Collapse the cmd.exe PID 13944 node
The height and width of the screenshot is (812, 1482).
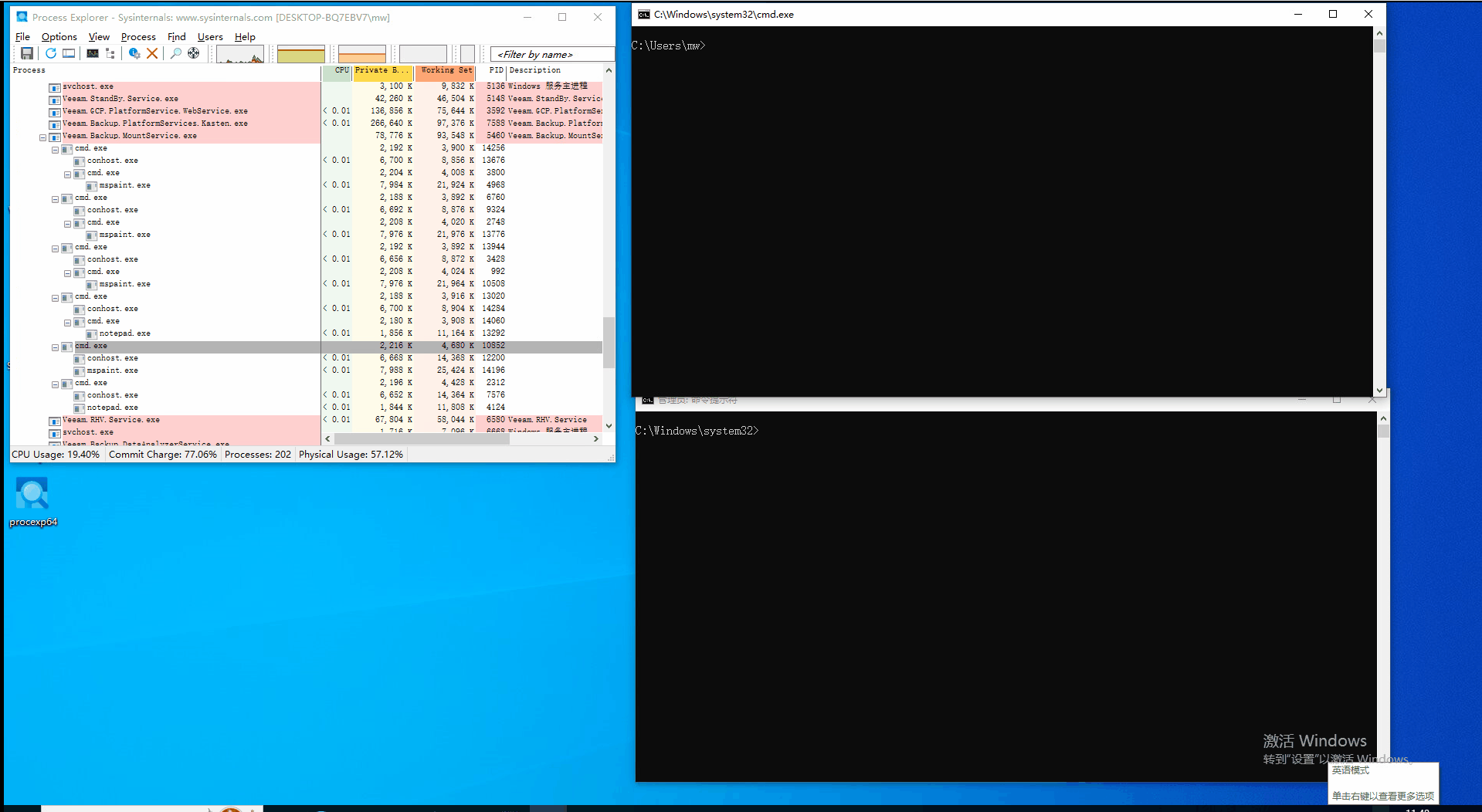55,249
